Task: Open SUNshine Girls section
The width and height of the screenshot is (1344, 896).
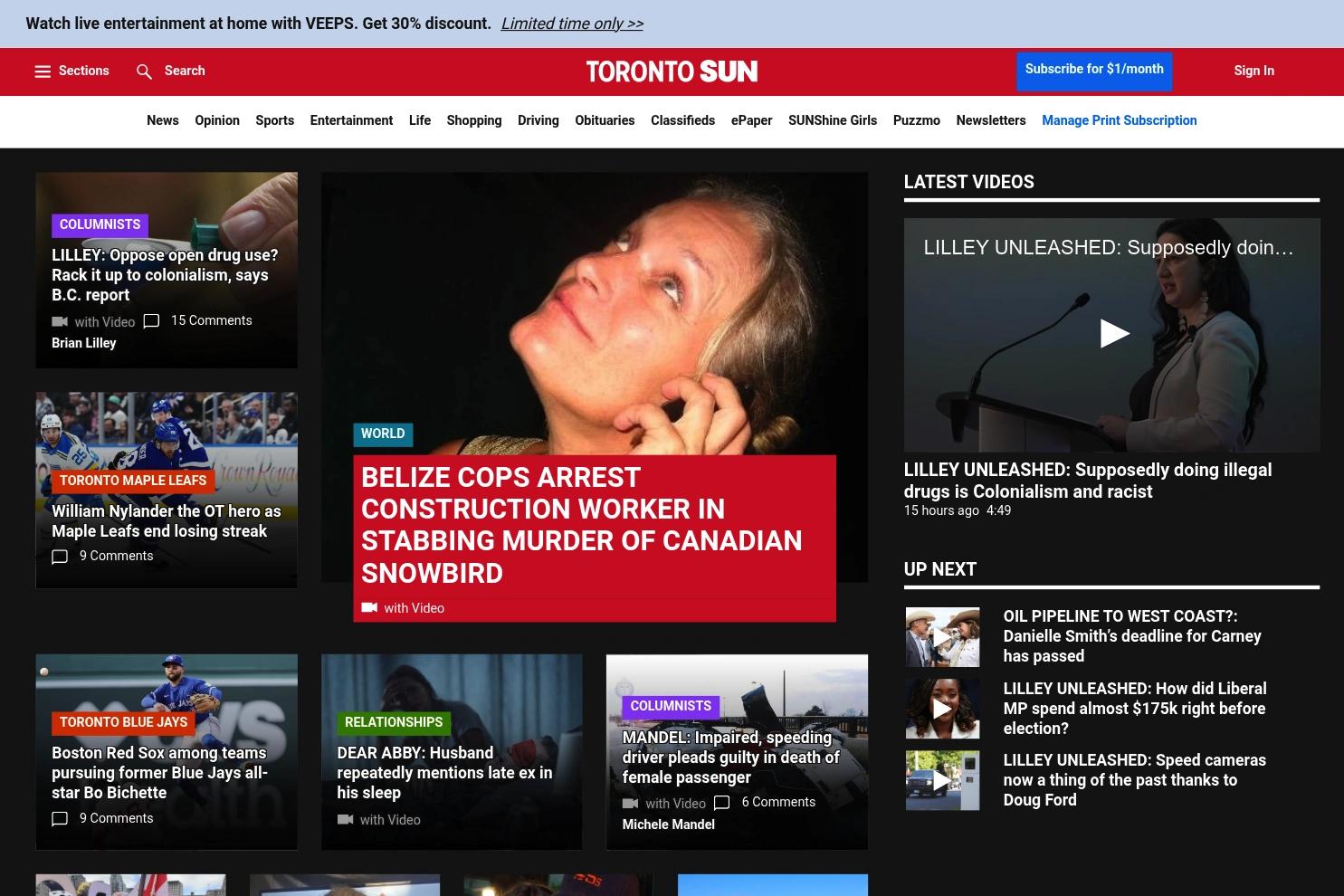Action: click(x=833, y=120)
